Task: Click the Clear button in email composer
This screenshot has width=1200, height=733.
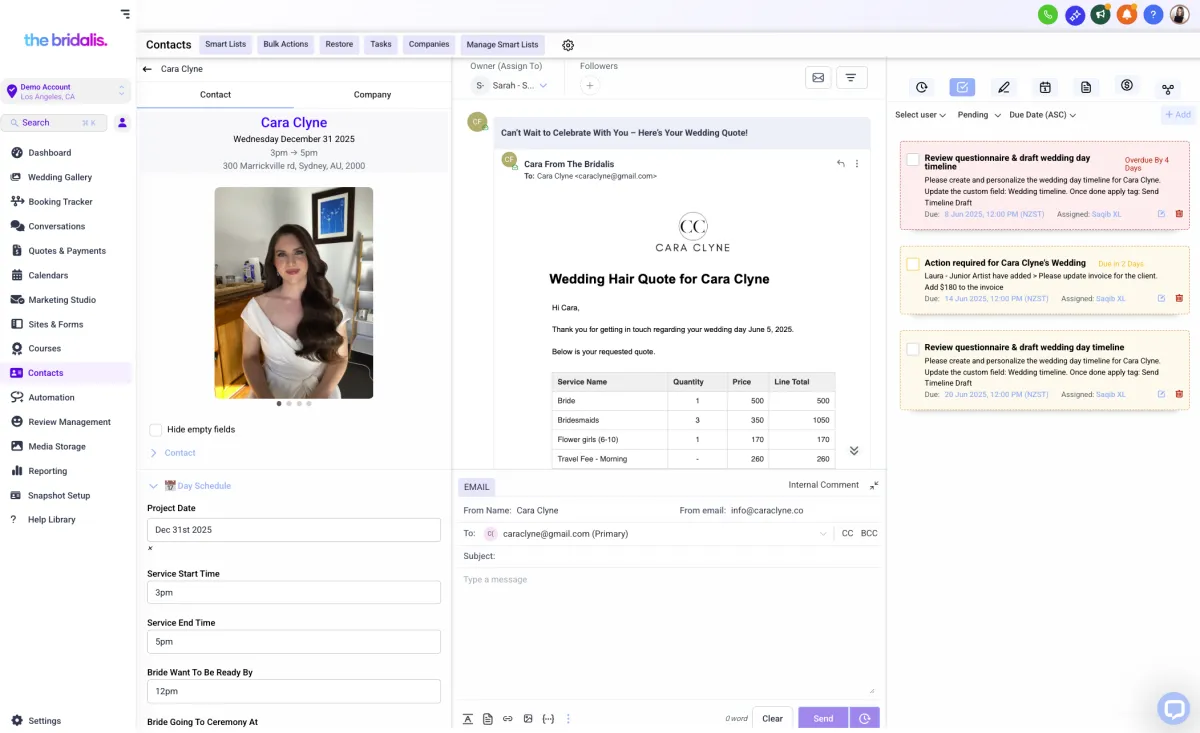Action: coord(772,718)
